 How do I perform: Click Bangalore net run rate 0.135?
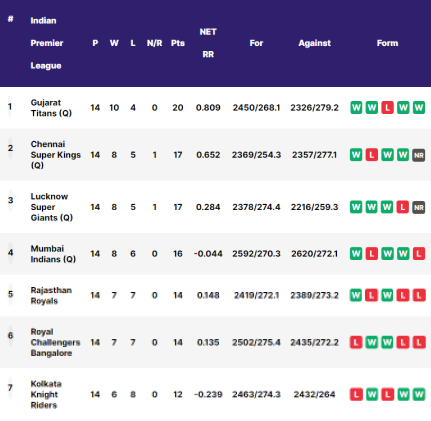(x=208, y=342)
